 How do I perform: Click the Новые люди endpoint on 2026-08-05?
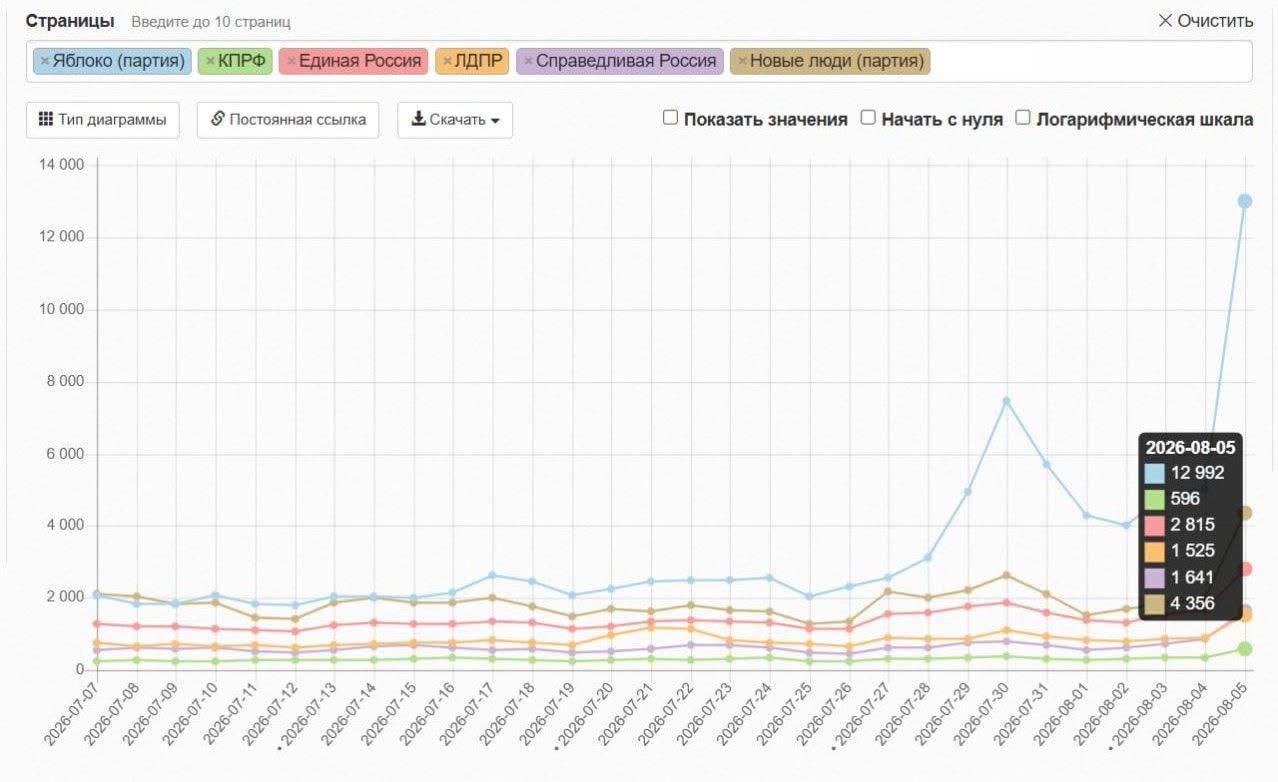1245,513
